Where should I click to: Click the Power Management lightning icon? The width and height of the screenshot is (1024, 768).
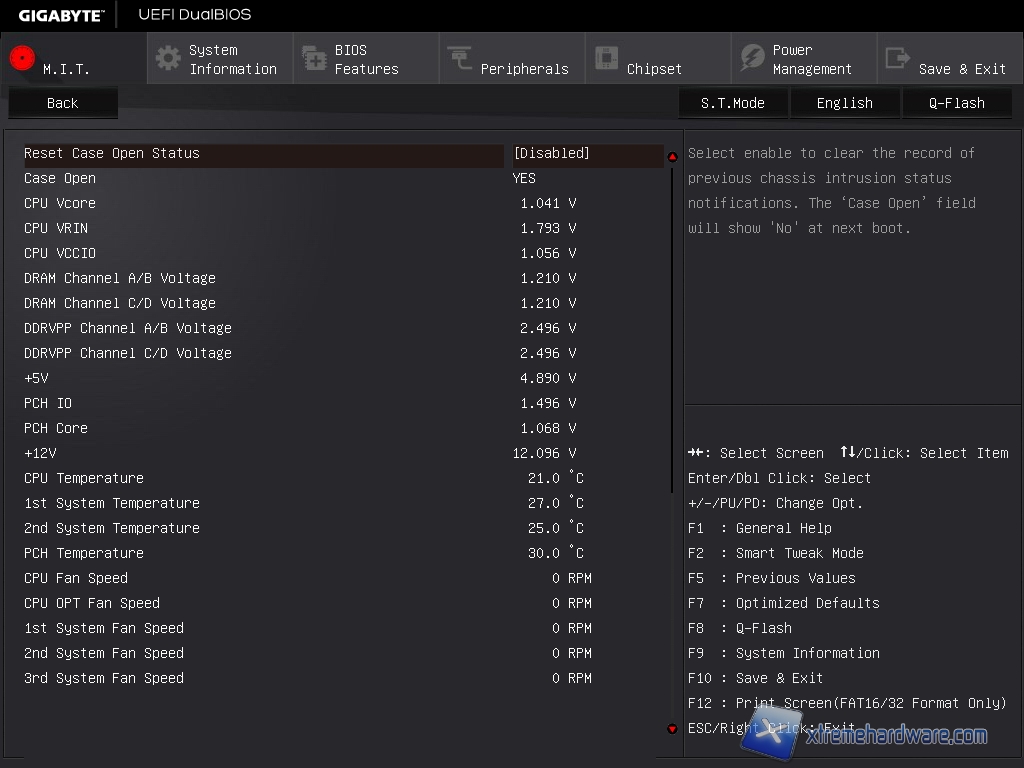tap(752, 59)
